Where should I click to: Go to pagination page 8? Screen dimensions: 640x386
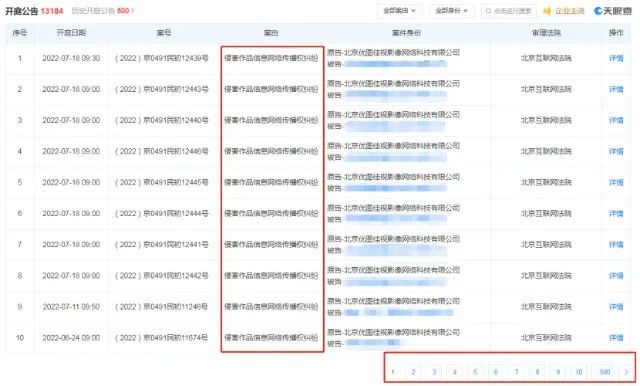coord(537,372)
